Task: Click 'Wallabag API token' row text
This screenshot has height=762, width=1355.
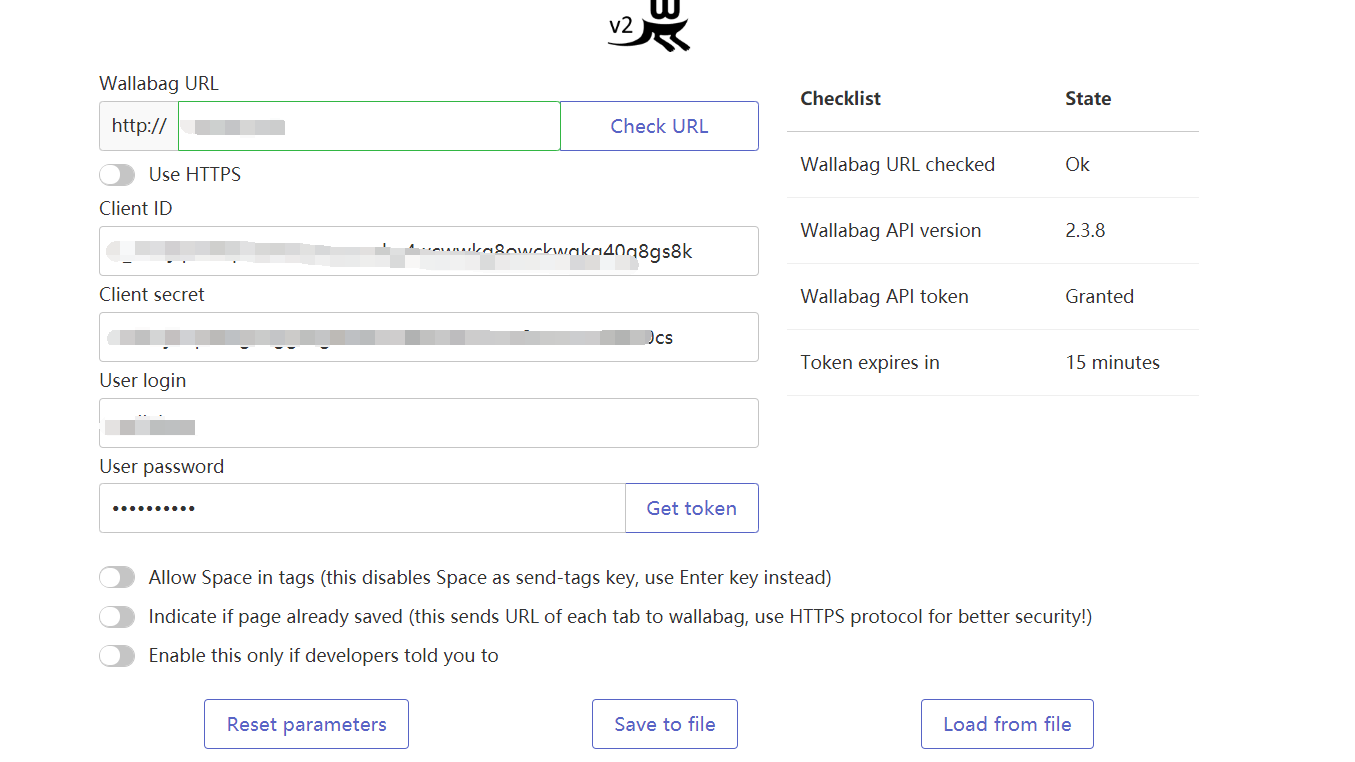Action: (x=884, y=297)
